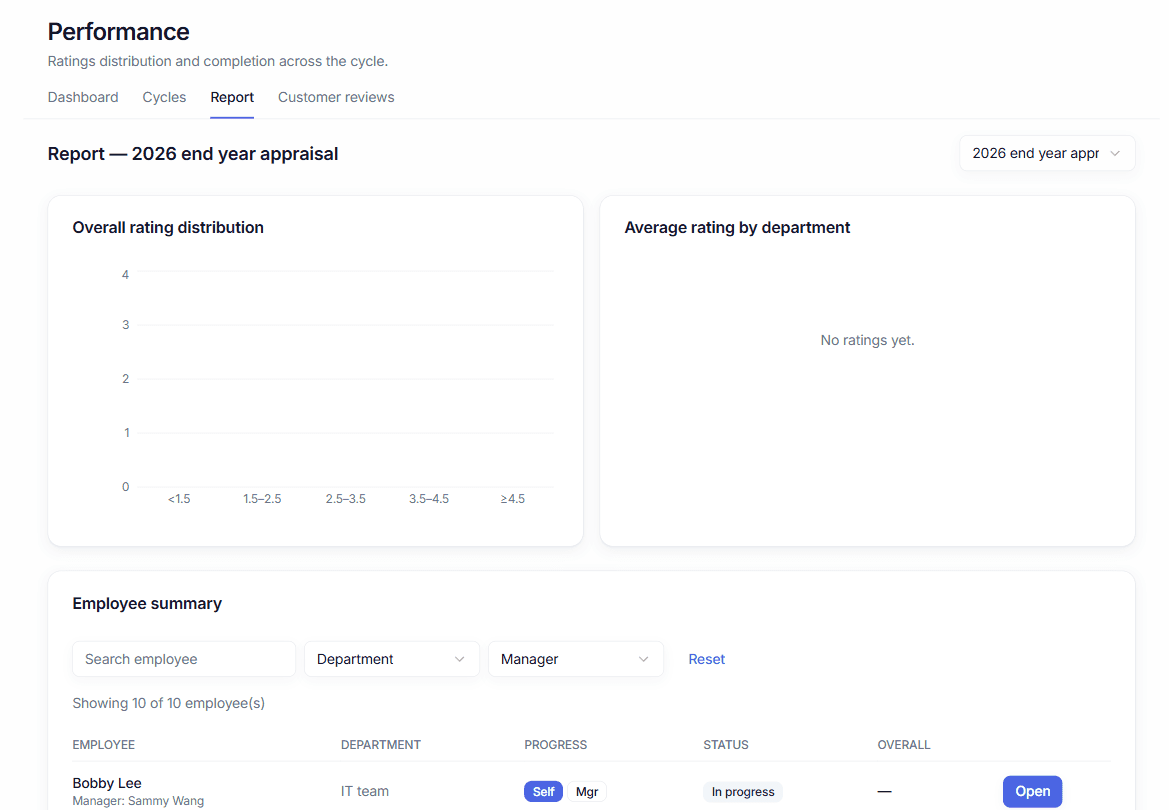This screenshot has width=1169, height=810.
Task: Switch to the Cycles tab
Action: [x=164, y=97]
